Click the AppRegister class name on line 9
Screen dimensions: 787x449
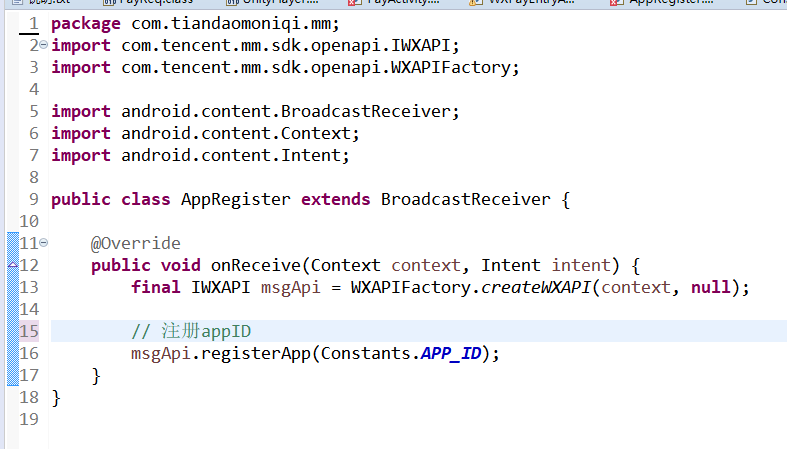click(235, 200)
